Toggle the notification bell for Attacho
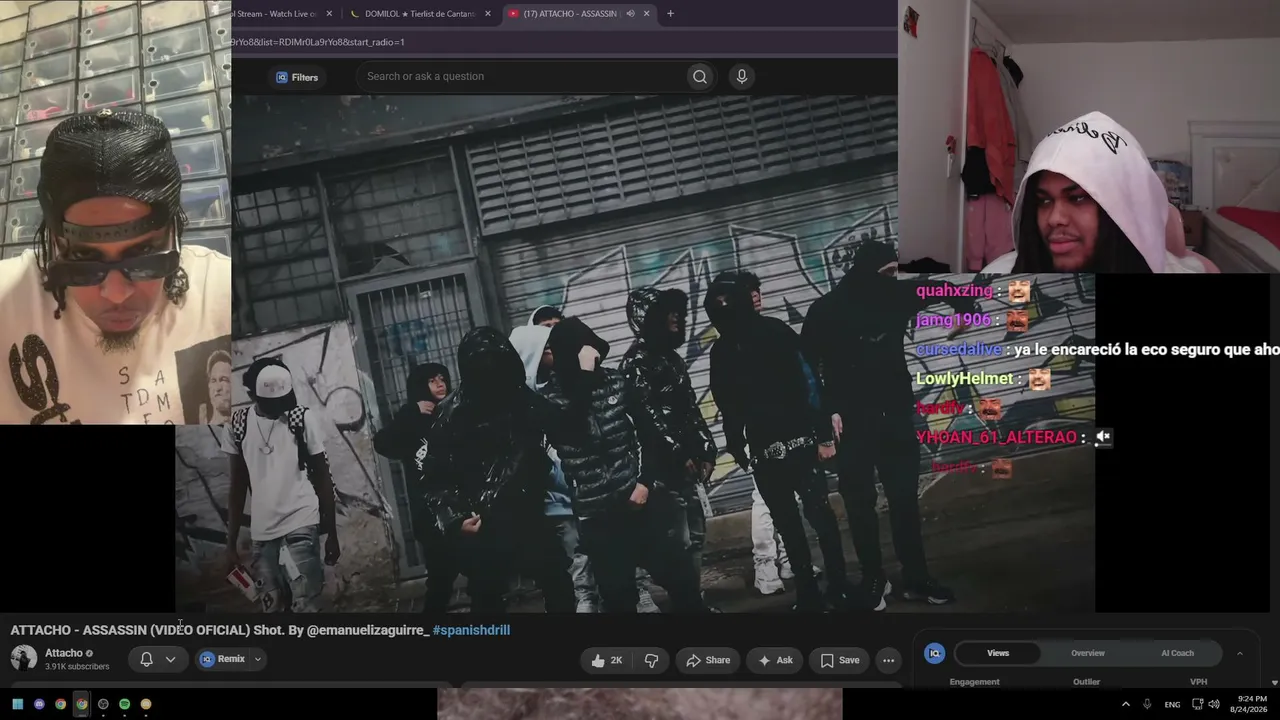 [146, 659]
